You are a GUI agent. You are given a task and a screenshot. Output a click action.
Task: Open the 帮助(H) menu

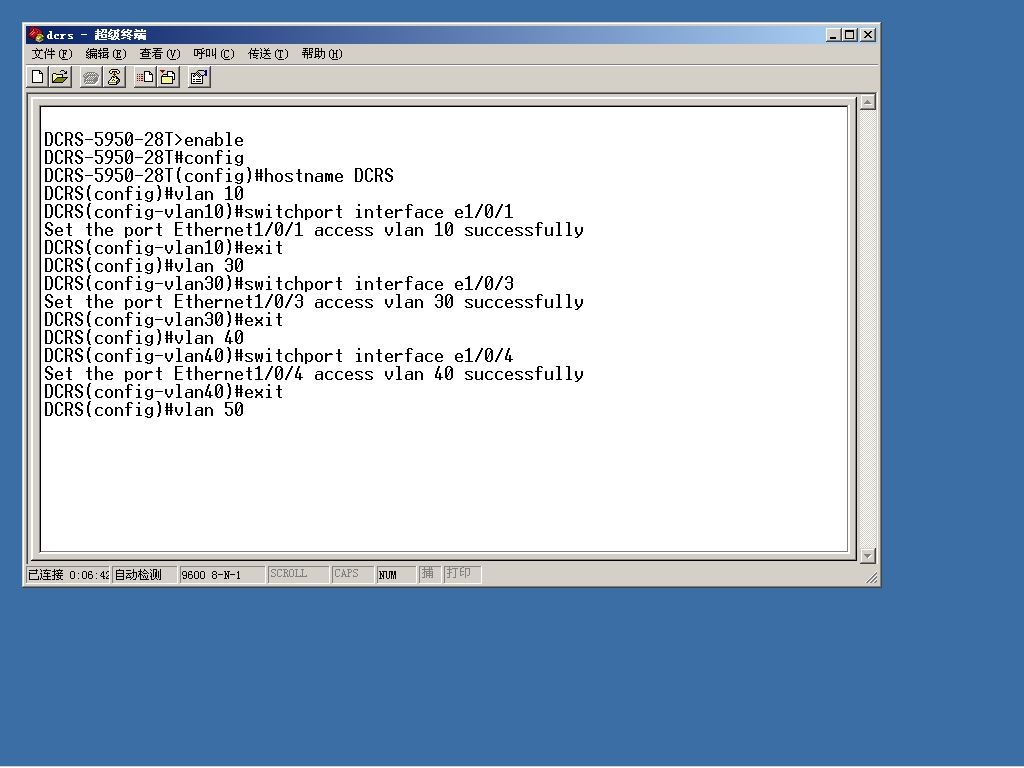322,54
